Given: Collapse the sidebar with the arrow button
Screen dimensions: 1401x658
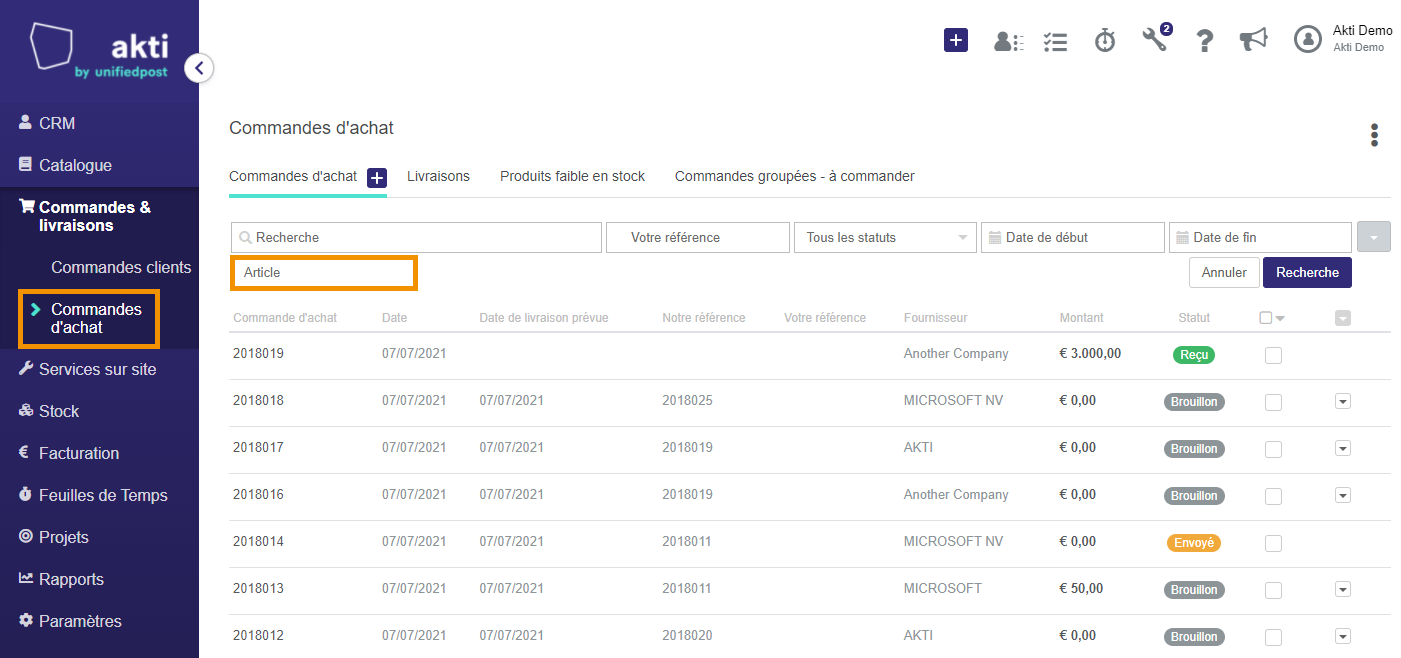Looking at the screenshot, I should tap(199, 68).
